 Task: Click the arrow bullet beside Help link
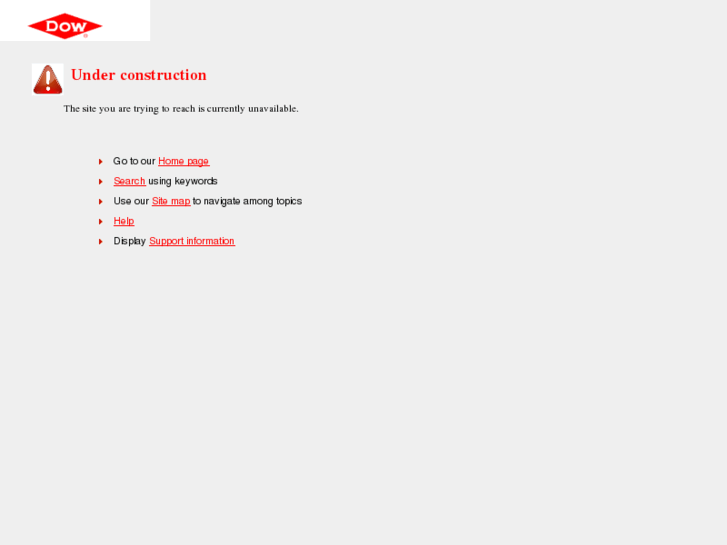[x=101, y=221]
